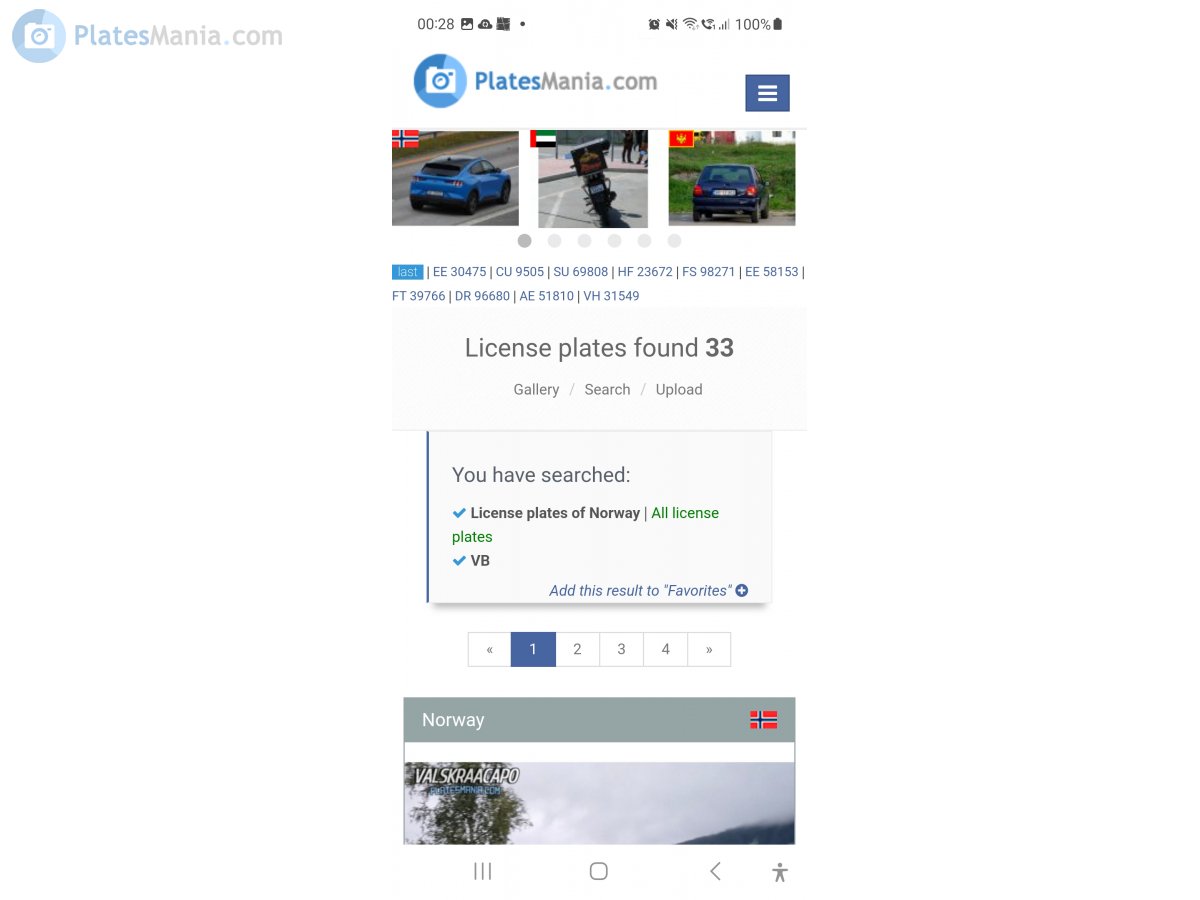Tap the PlatesMania camera logo in header

(440, 81)
